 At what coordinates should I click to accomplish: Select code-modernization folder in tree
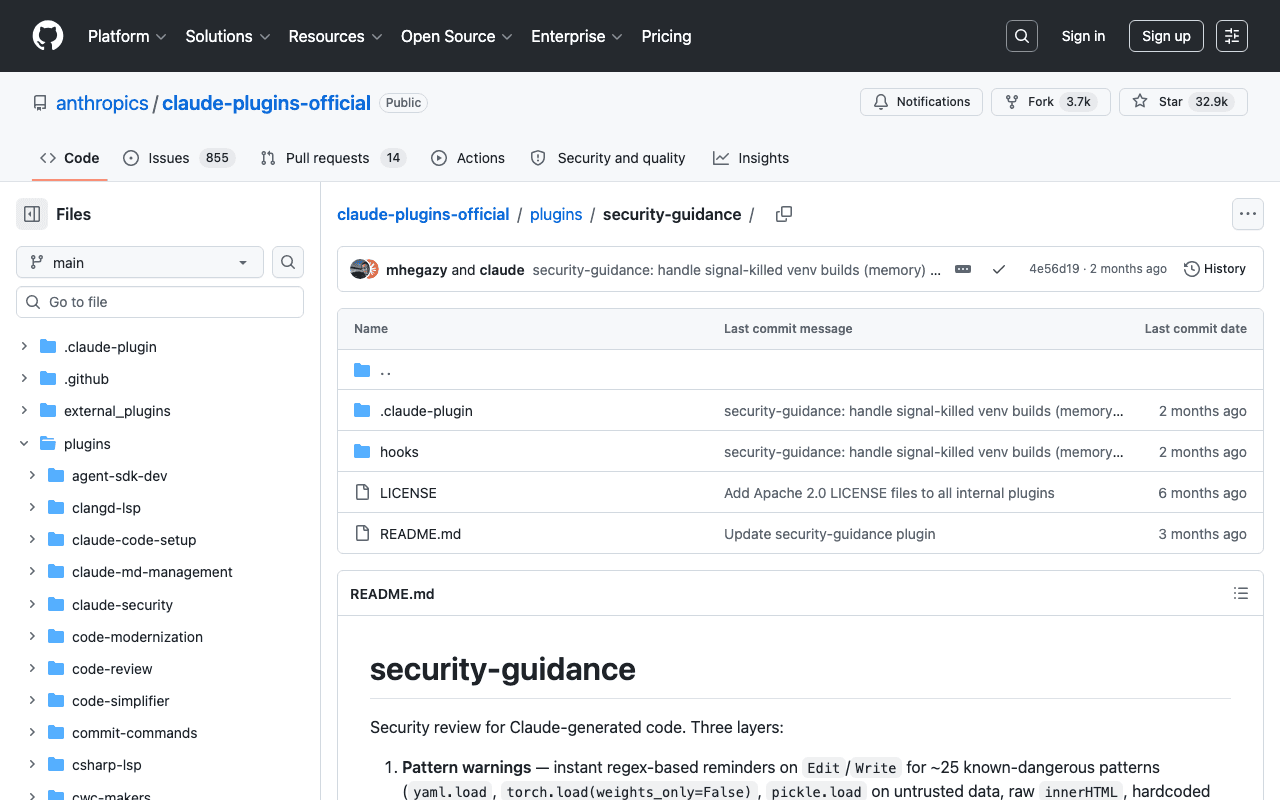click(x=137, y=637)
